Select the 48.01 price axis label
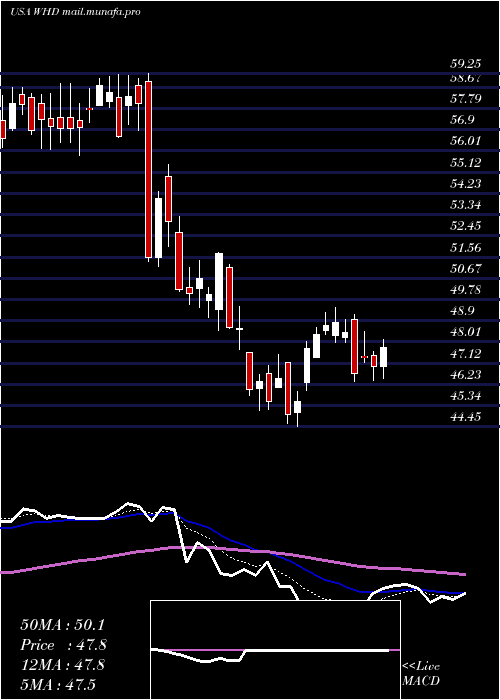 (466, 332)
